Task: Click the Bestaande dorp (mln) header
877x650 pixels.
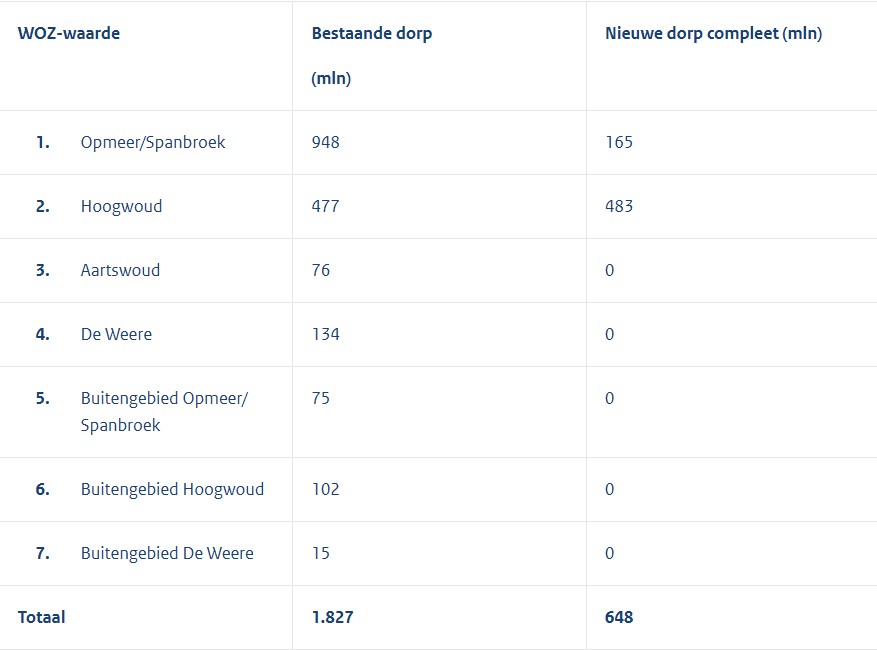Action: pos(371,55)
